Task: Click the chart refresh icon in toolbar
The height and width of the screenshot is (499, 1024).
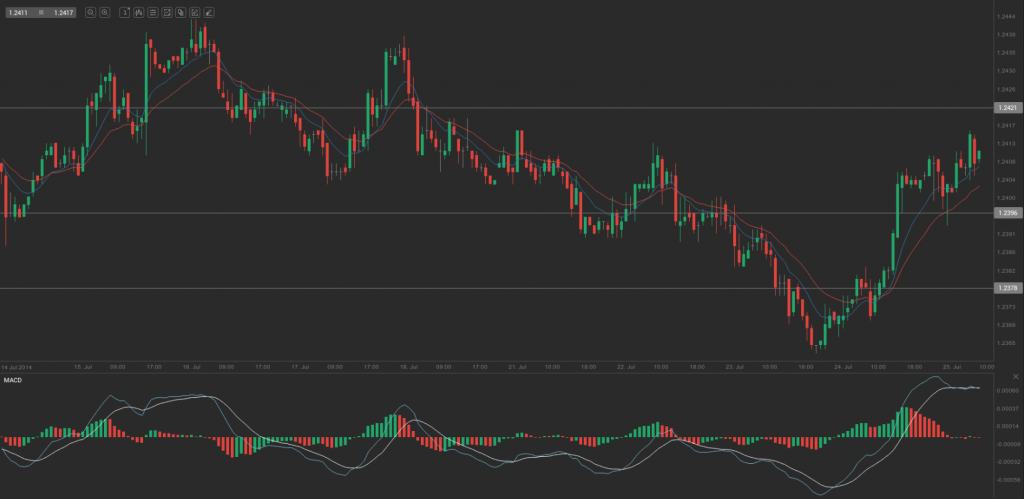Action: pyautogui.click(x=166, y=13)
